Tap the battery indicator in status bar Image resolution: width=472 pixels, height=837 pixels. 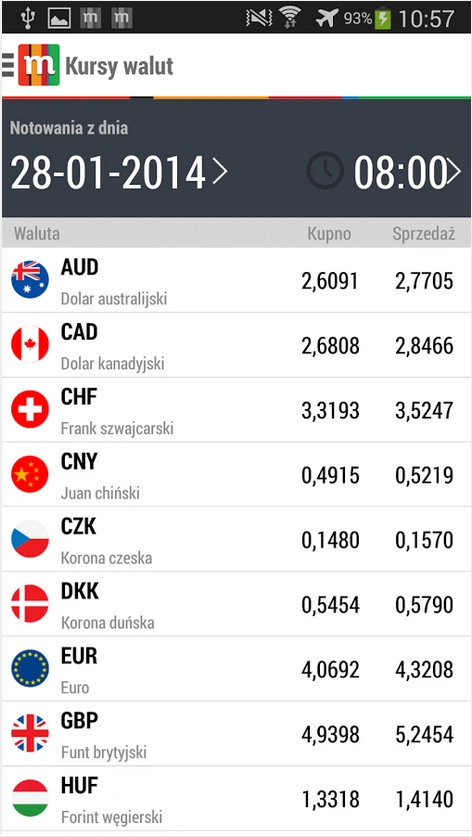click(383, 19)
